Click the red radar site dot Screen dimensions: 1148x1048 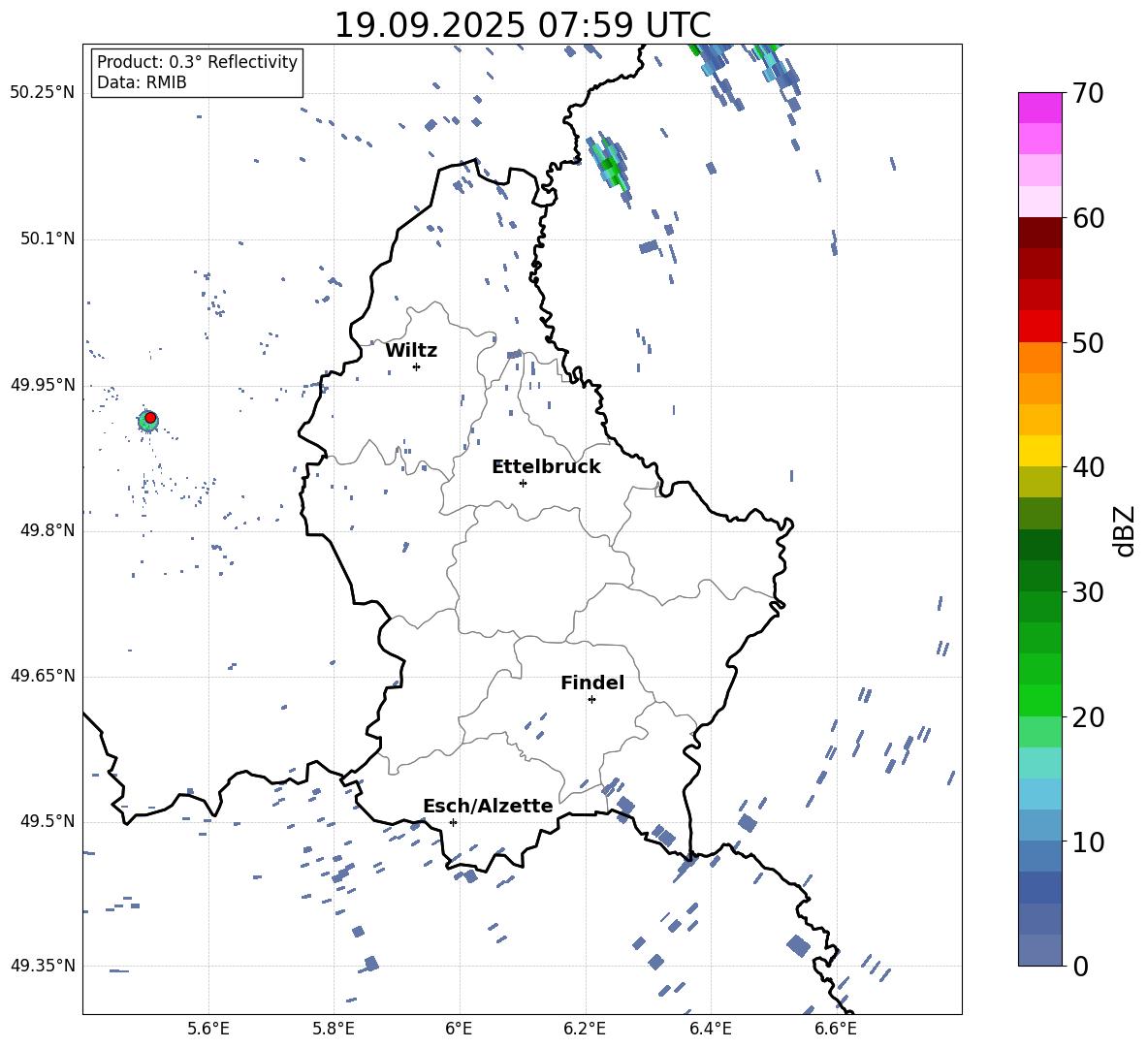pos(150,417)
